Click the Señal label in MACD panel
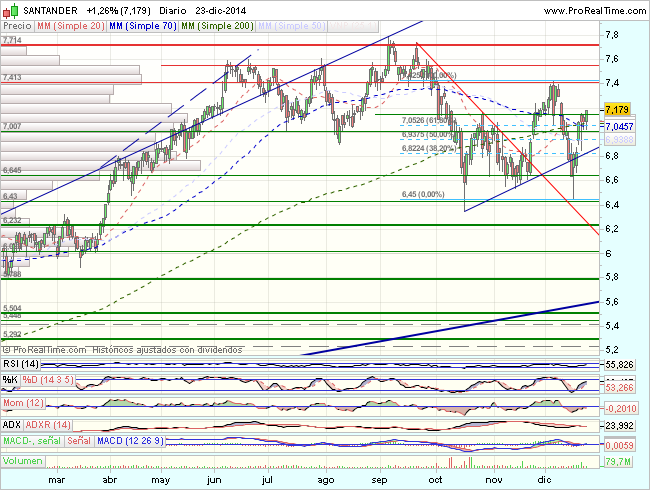 [80, 441]
